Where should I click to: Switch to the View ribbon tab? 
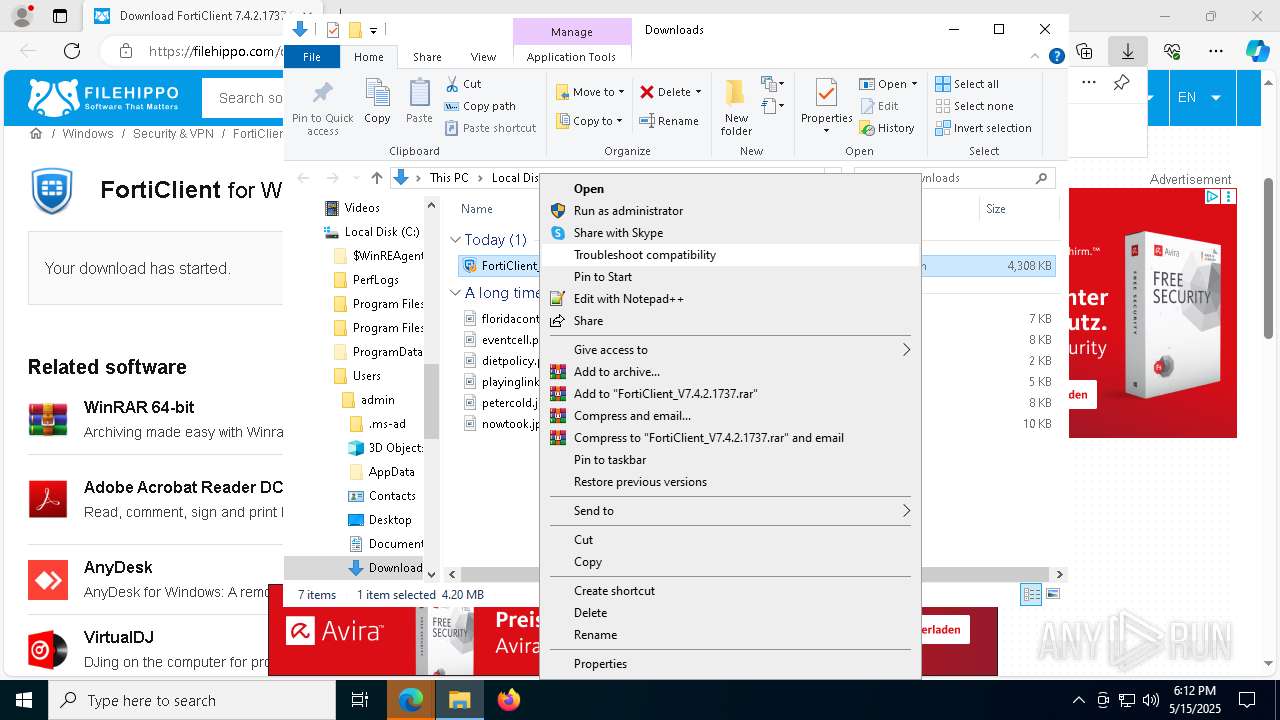(483, 57)
